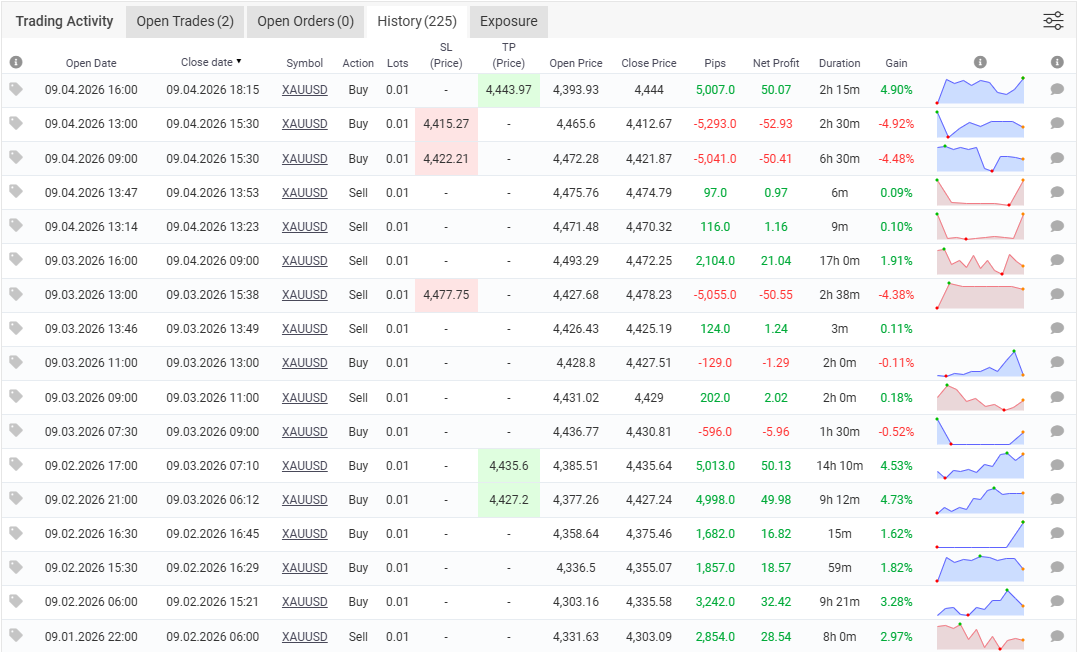1078x652 pixels.
Task: Sort by the Net Profit column header
Action: (776, 63)
